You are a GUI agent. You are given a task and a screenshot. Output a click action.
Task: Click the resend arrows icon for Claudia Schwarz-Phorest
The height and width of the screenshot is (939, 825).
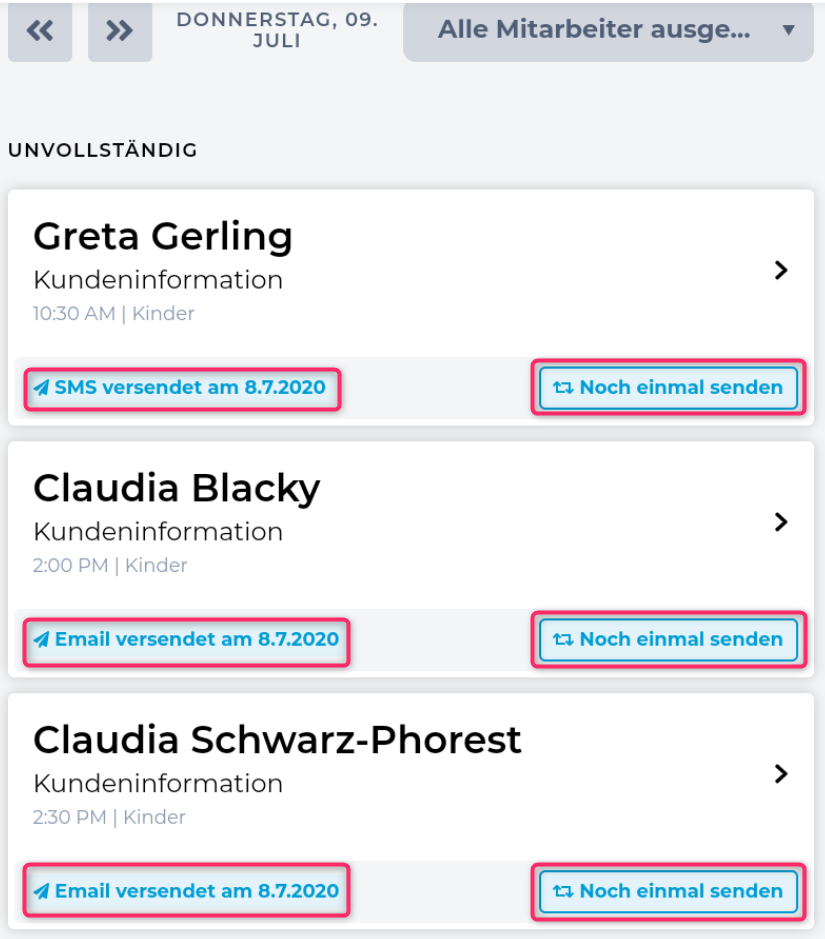tap(563, 892)
